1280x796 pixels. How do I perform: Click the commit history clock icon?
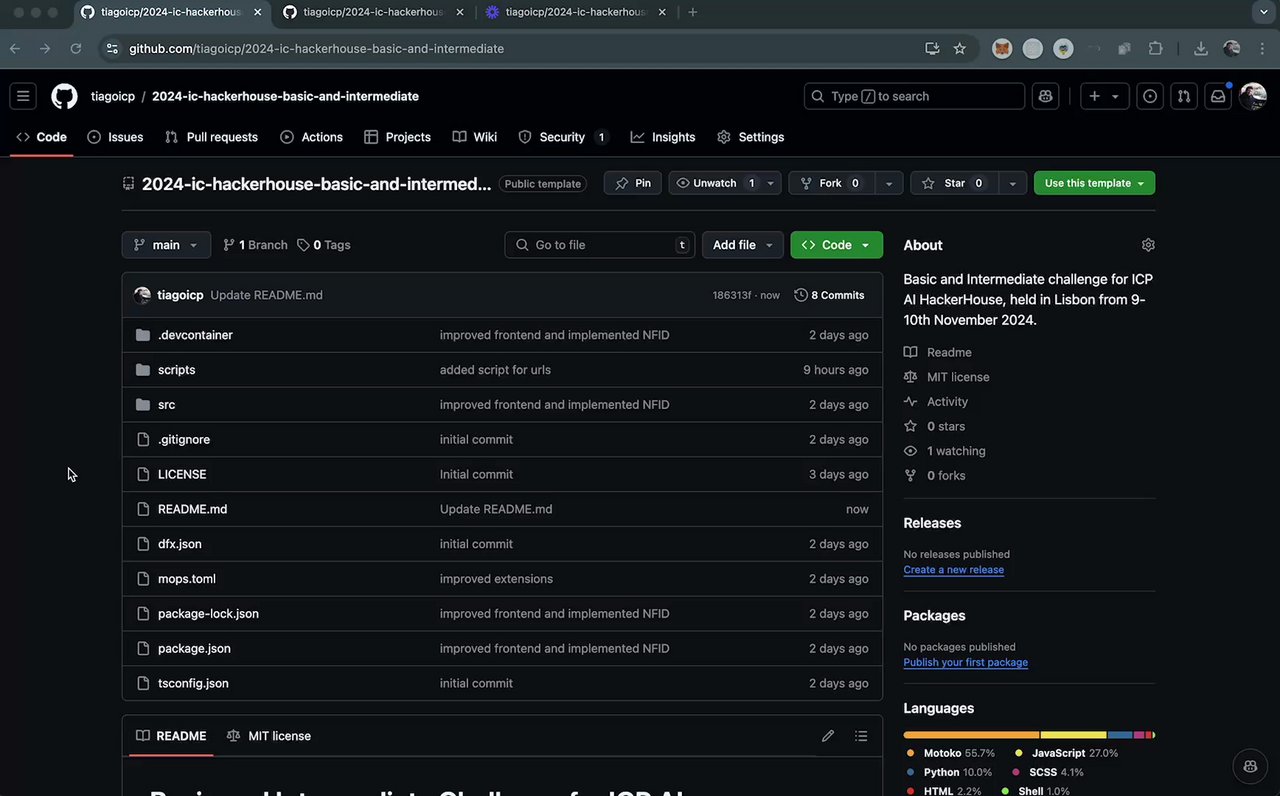tap(801, 295)
